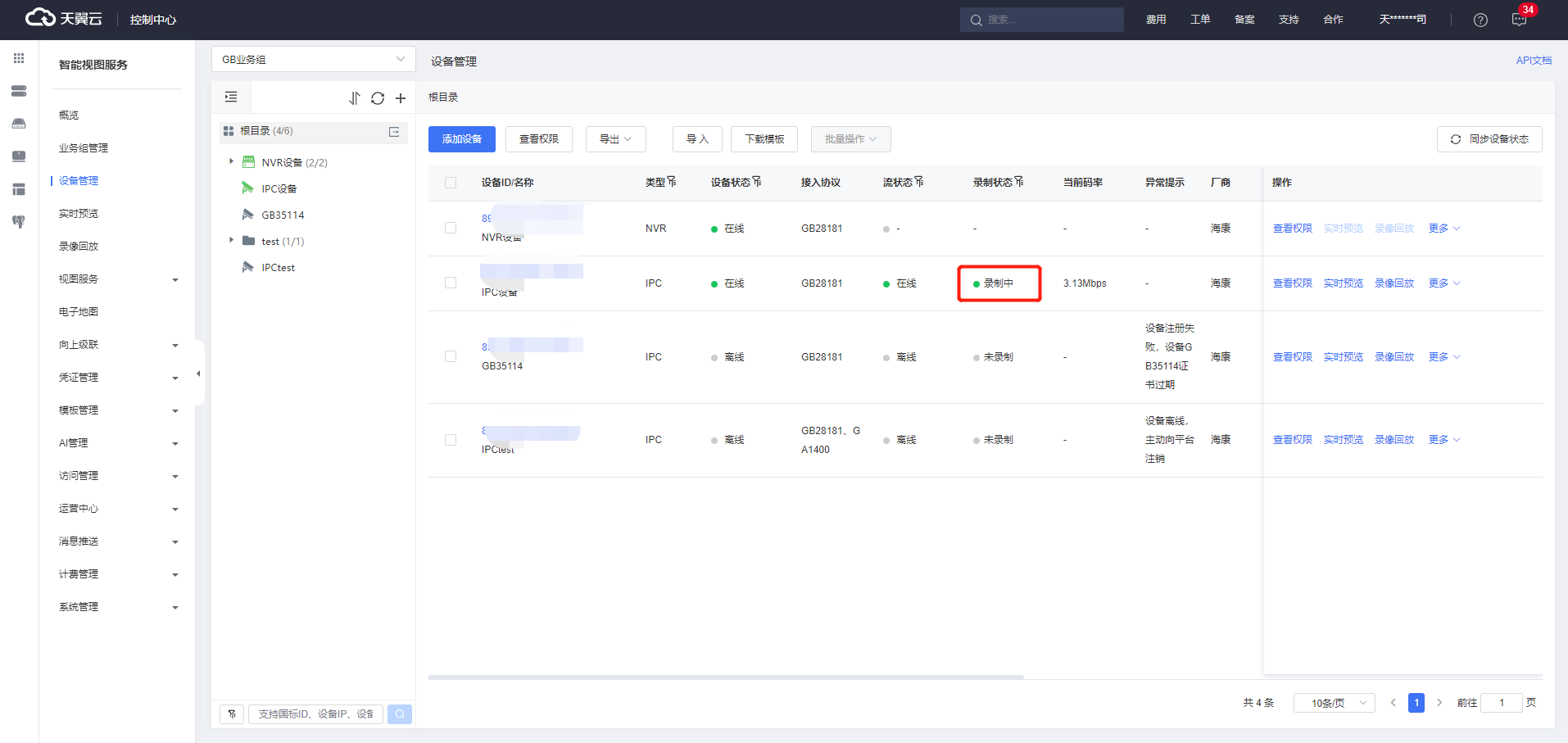The width and height of the screenshot is (1568, 743).
Task: Click the cloud host icon in left rail
Action: pos(19,124)
